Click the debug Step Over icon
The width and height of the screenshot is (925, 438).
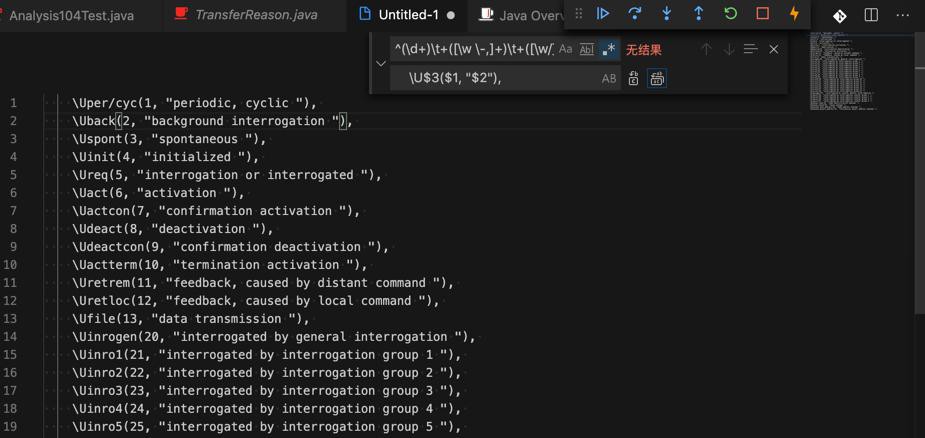click(635, 14)
